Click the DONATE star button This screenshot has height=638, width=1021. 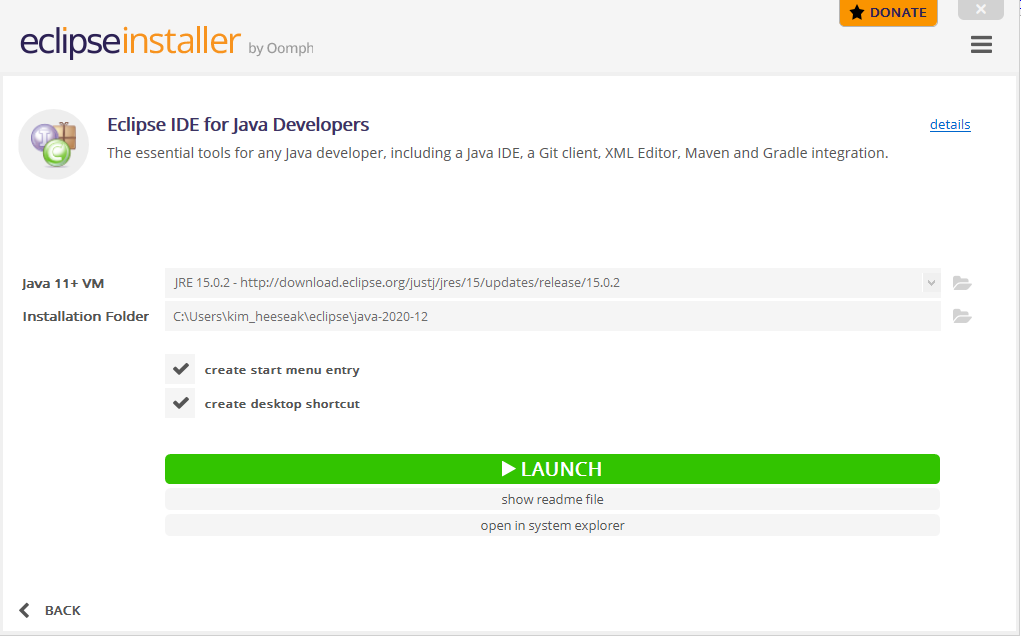888,12
